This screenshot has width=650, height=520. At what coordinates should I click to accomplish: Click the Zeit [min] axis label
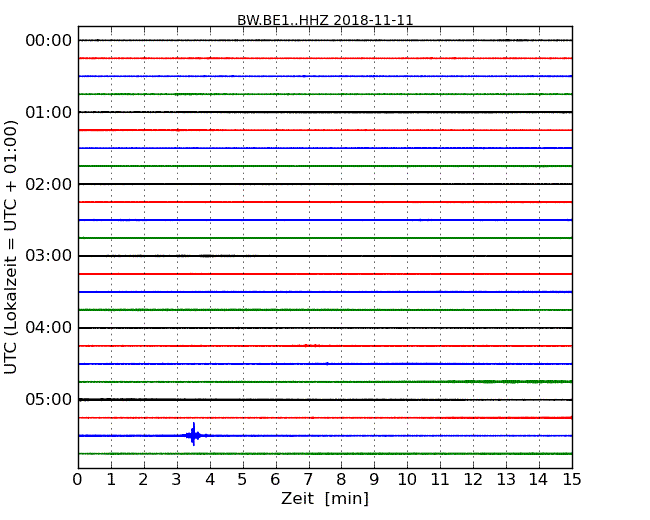coord(325,498)
